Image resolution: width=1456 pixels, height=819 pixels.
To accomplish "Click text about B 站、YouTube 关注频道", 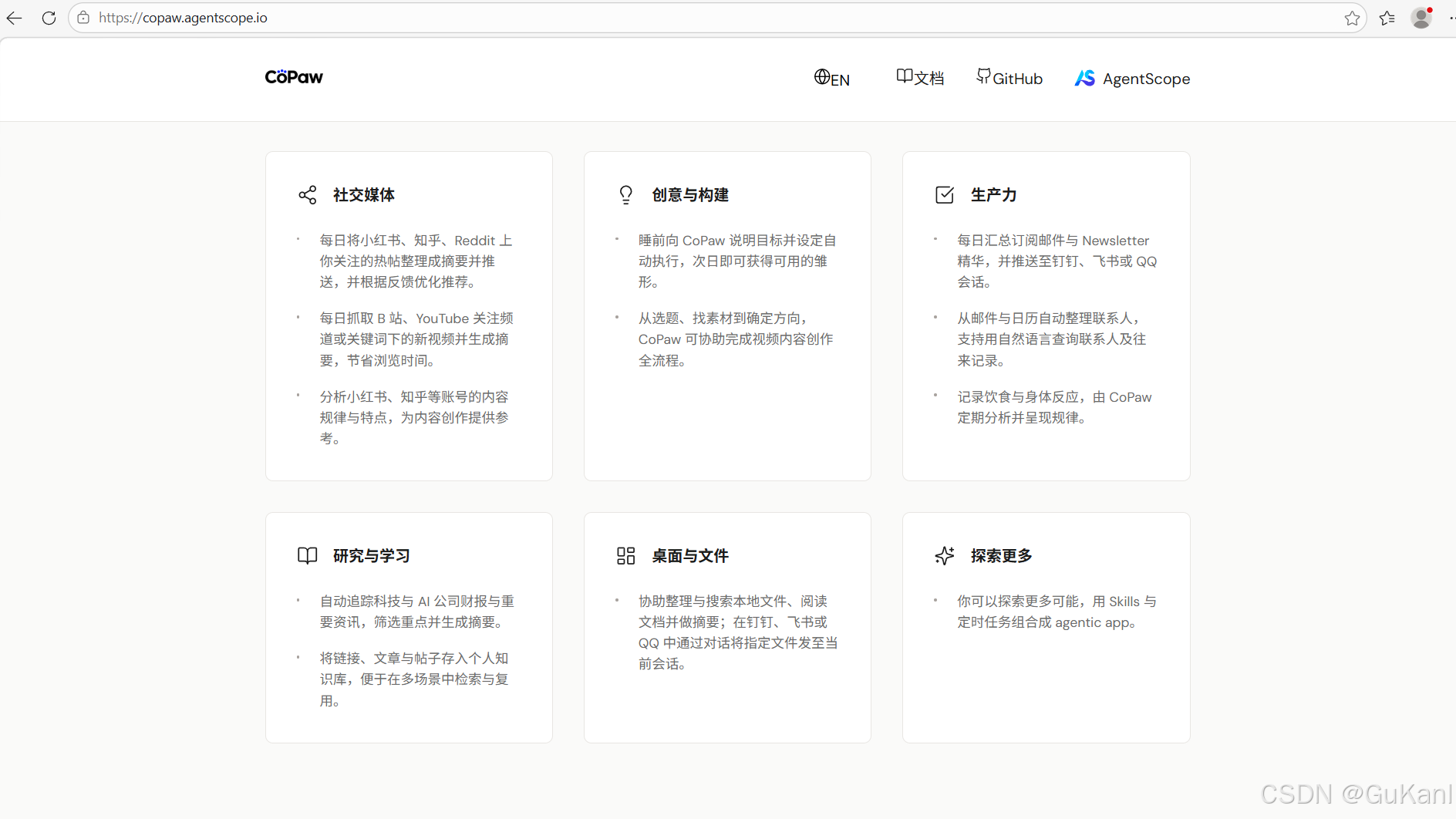I will tap(416, 339).
